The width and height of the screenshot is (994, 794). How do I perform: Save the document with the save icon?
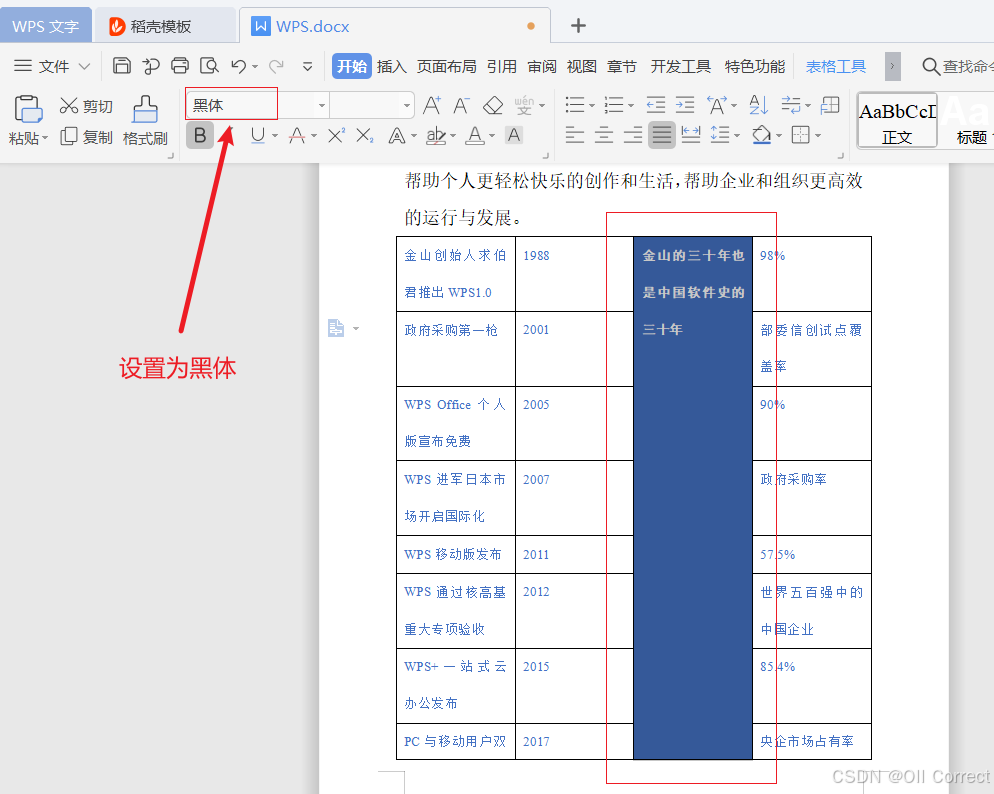point(121,65)
